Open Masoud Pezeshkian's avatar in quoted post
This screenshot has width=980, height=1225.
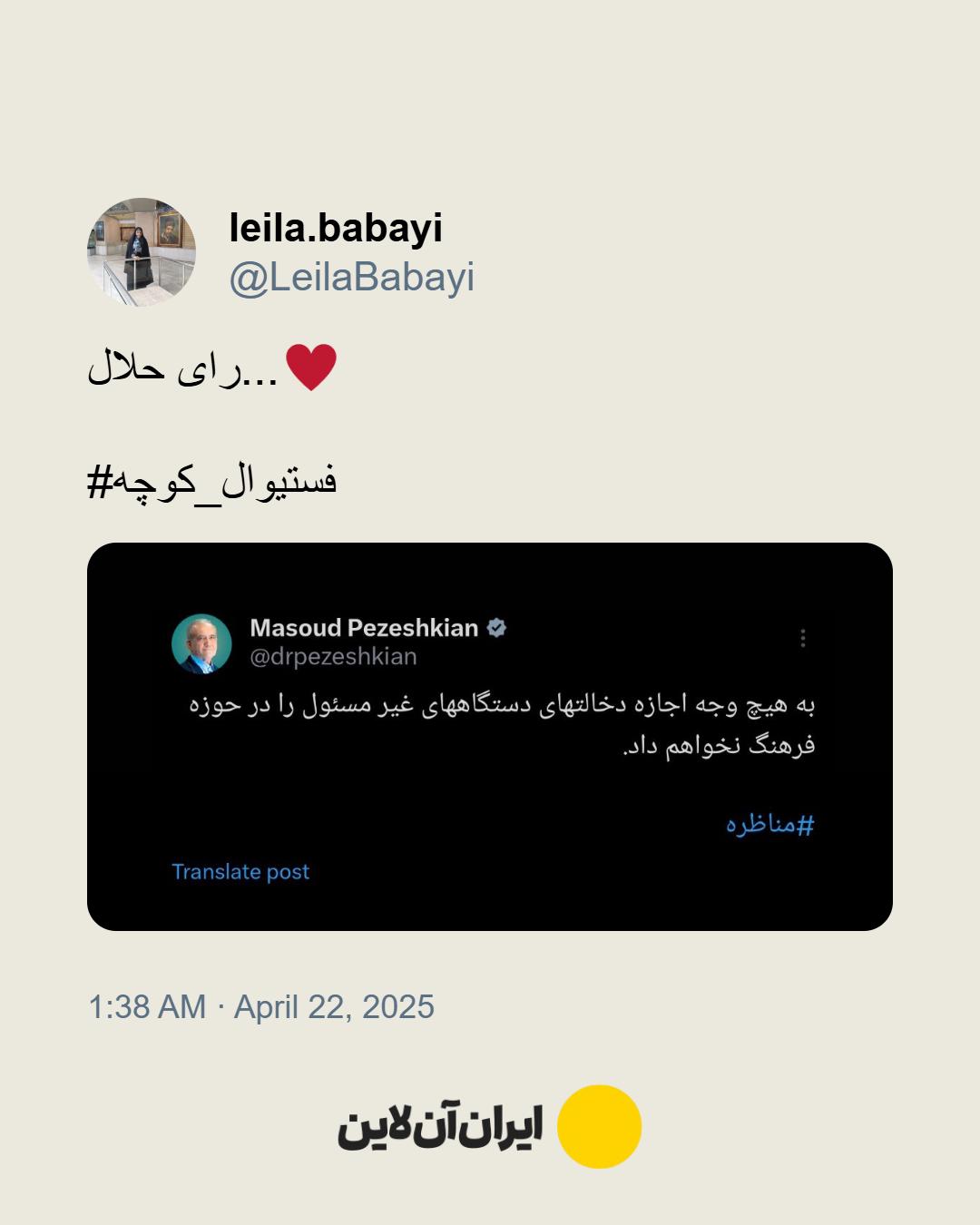(201, 643)
